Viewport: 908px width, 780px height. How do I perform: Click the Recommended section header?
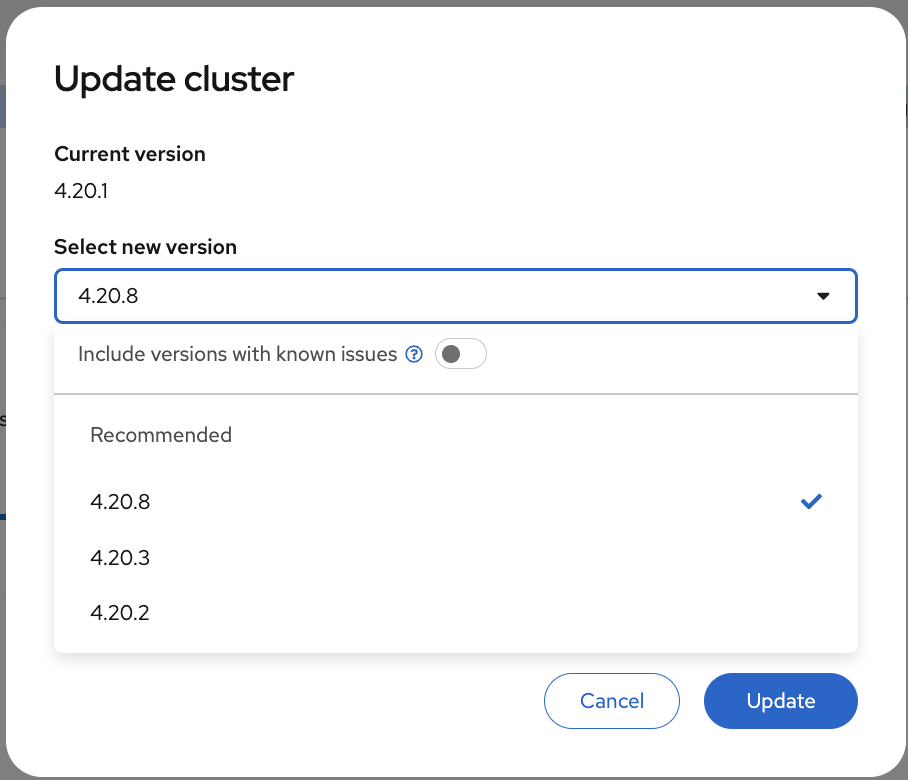(x=160, y=435)
